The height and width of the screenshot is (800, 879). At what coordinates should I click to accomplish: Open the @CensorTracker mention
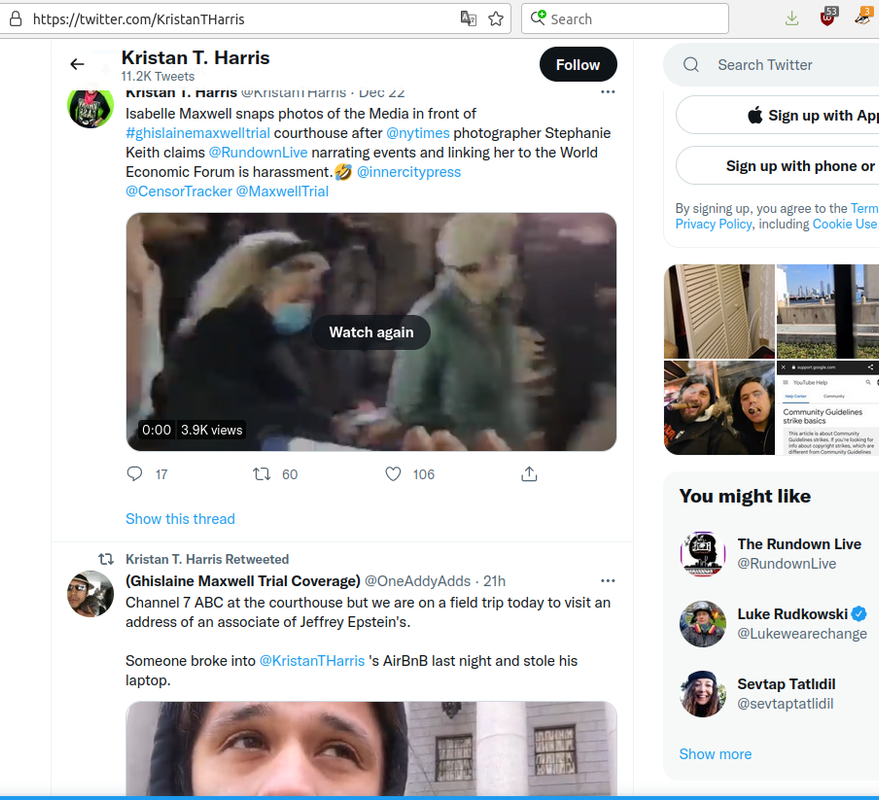(x=179, y=192)
